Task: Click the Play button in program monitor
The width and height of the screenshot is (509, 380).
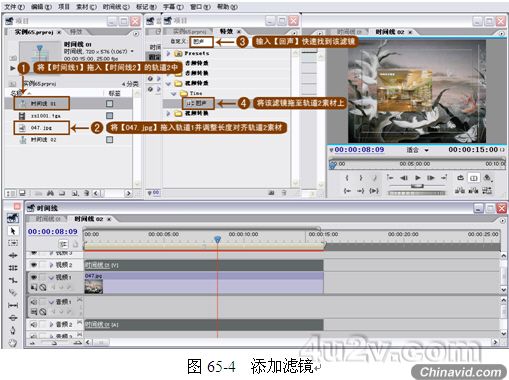Action: 418,178
